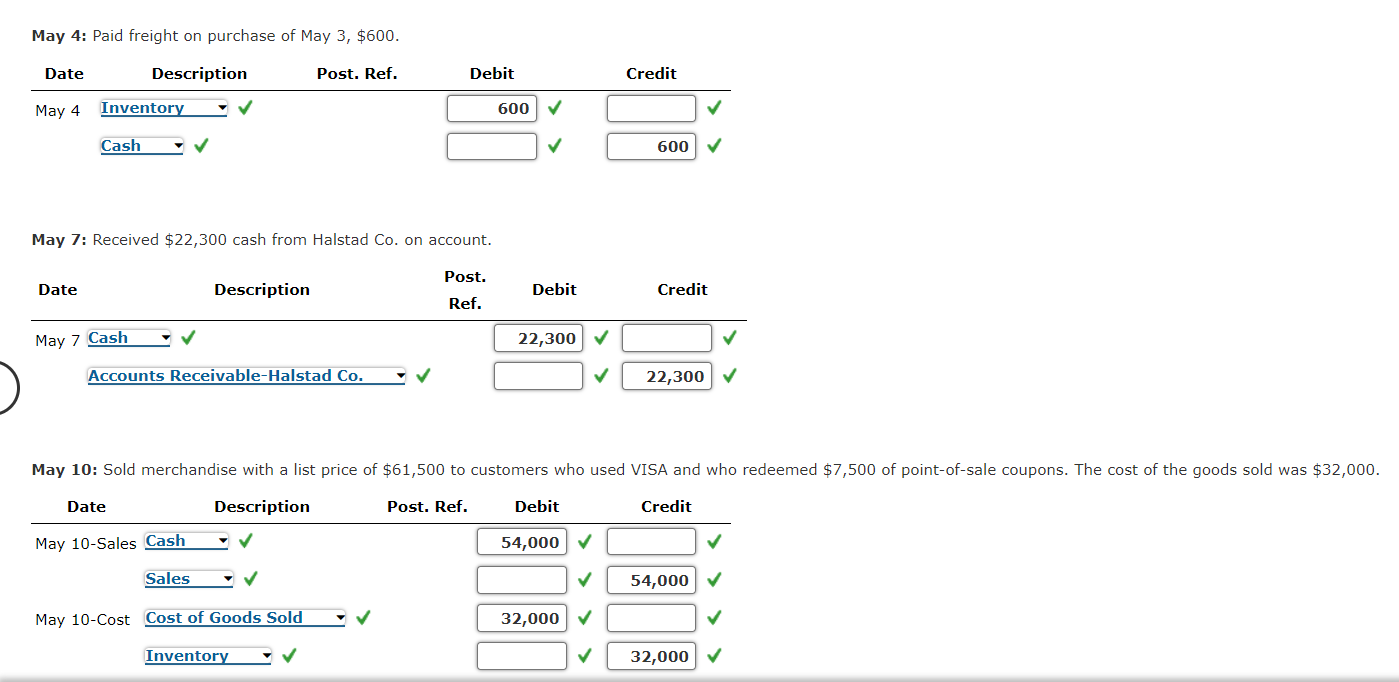Click the checkmark next to the 32,000 Inventory credit
The height and width of the screenshot is (682, 1399).
pos(713,655)
